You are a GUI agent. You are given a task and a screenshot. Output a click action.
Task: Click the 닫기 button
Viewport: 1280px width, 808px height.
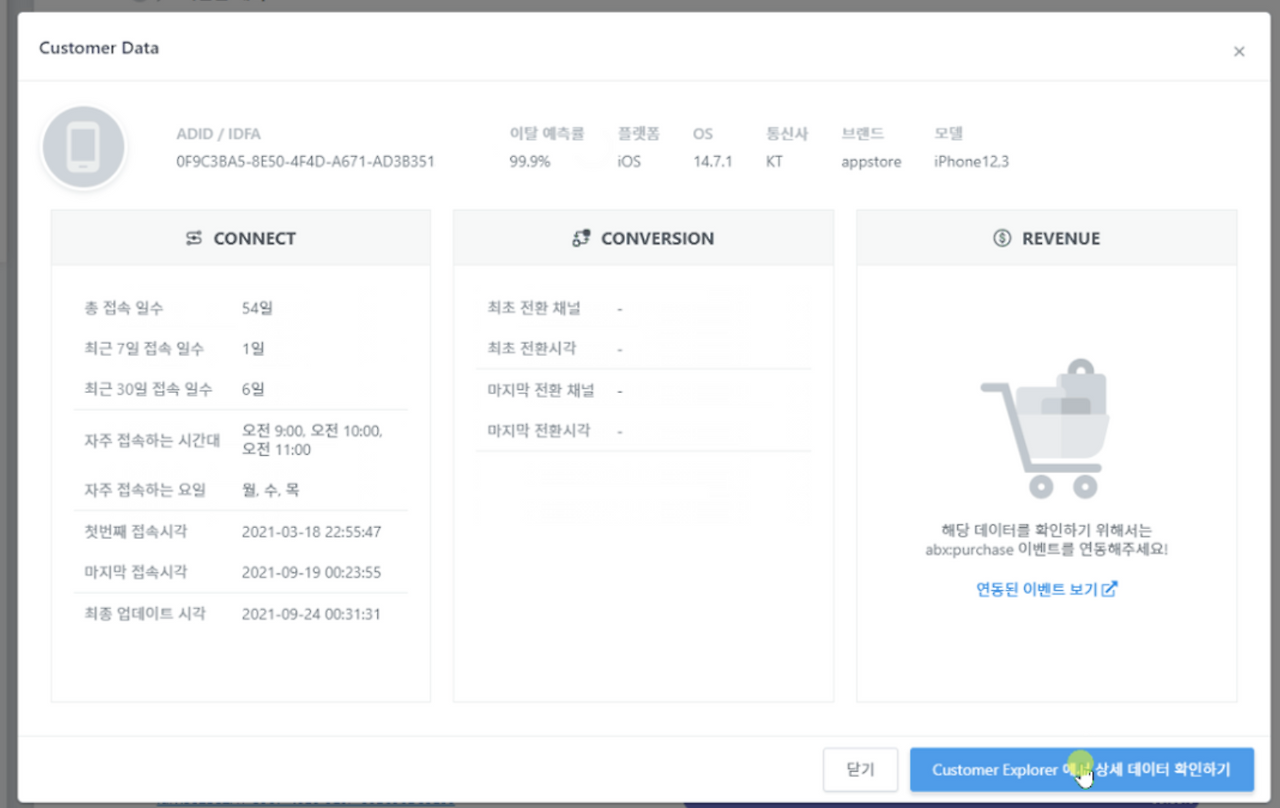[860, 769]
